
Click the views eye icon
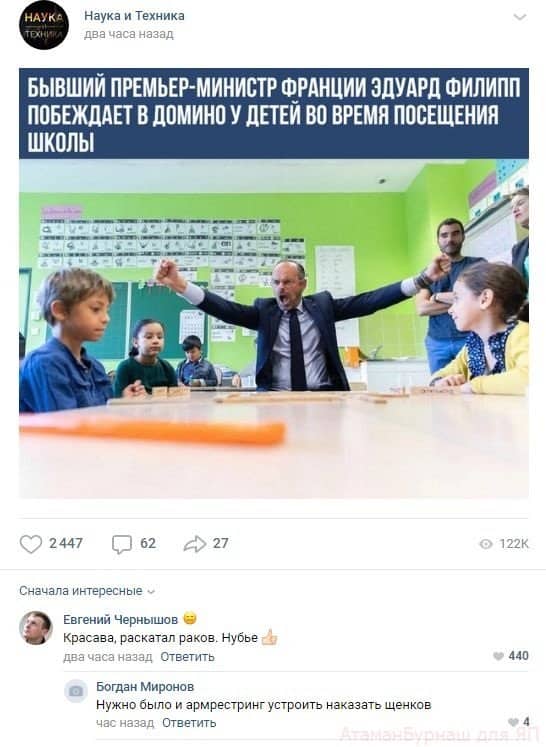point(485,544)
